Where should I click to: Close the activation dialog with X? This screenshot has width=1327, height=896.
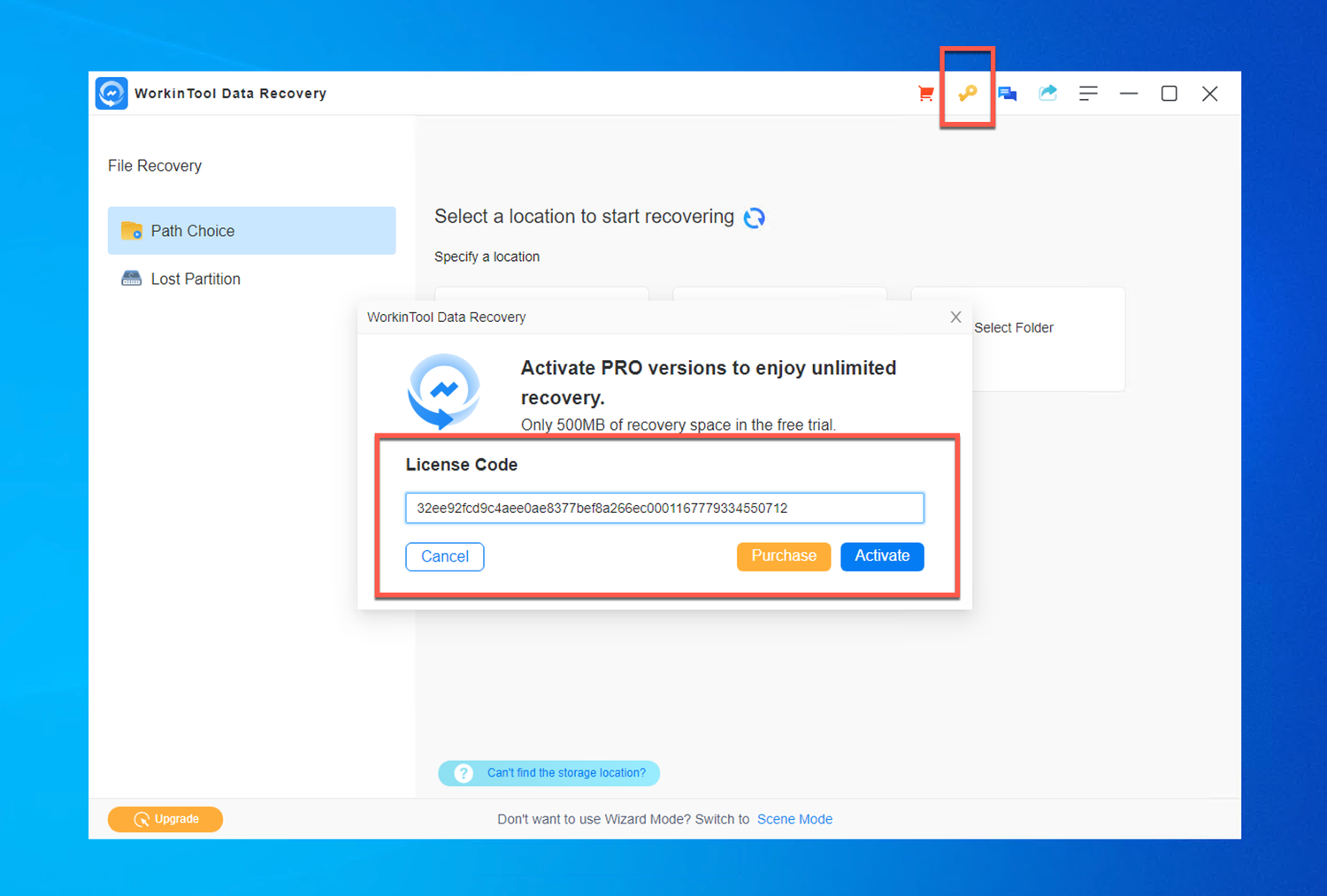(955, 317)
